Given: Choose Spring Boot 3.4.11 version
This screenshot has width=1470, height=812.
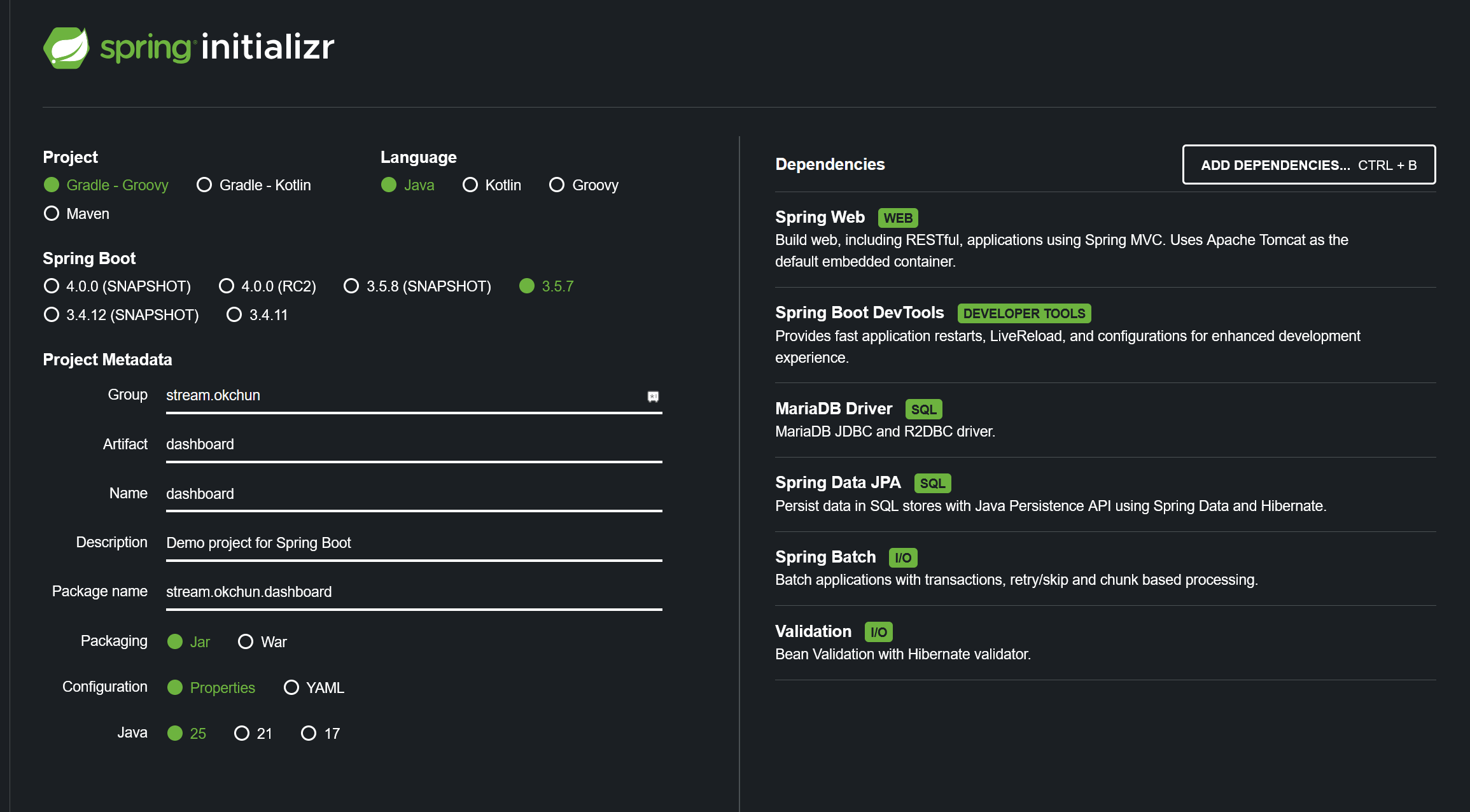Looking at the screenshot, I should (x=234, y=315).
